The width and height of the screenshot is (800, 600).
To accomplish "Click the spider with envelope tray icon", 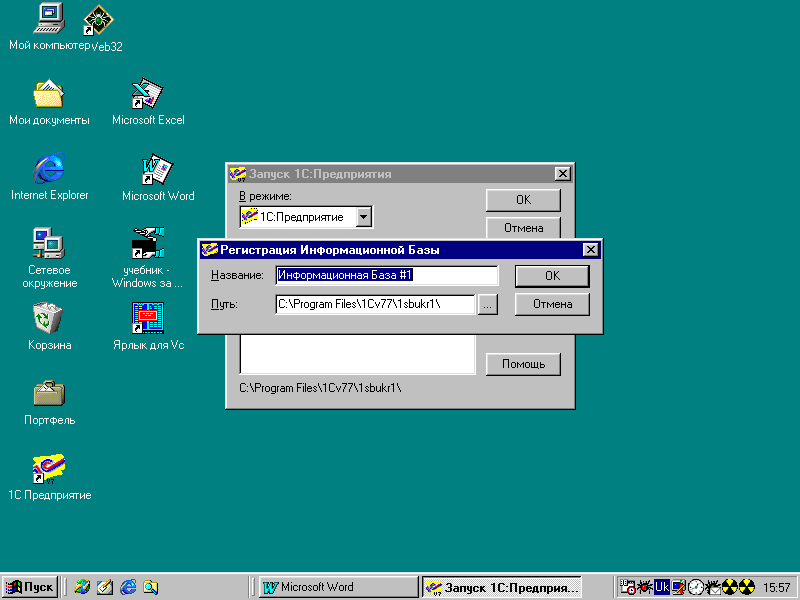I will (713, 587).
